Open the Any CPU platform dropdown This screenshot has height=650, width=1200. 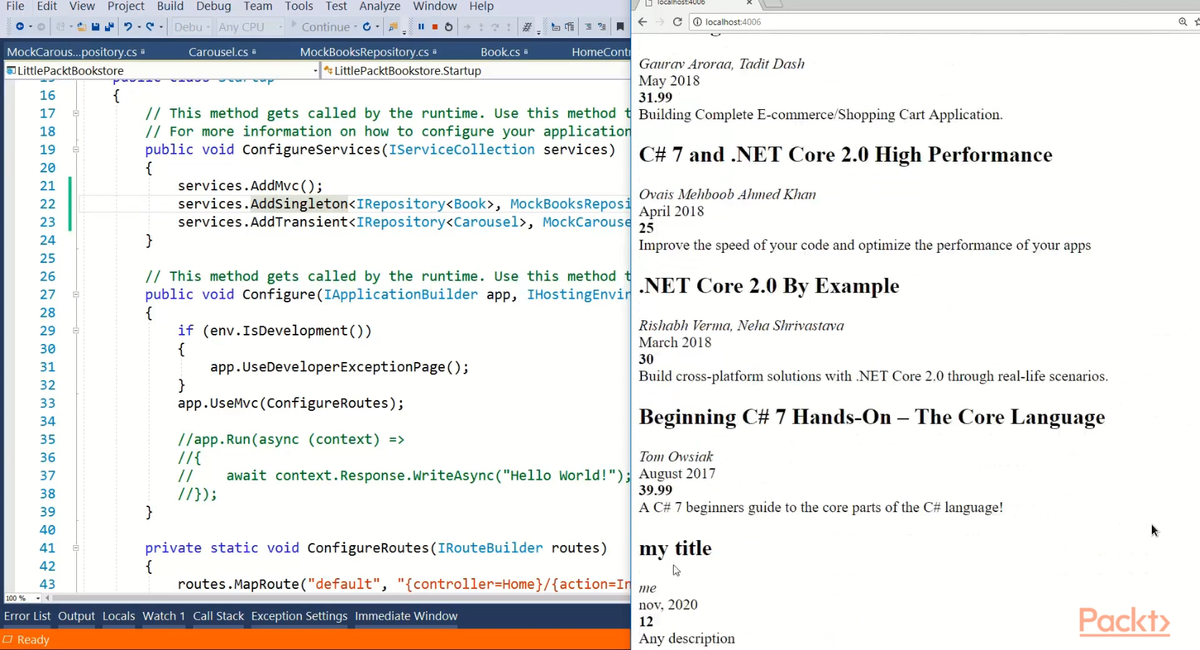click(x=249, y=27)
